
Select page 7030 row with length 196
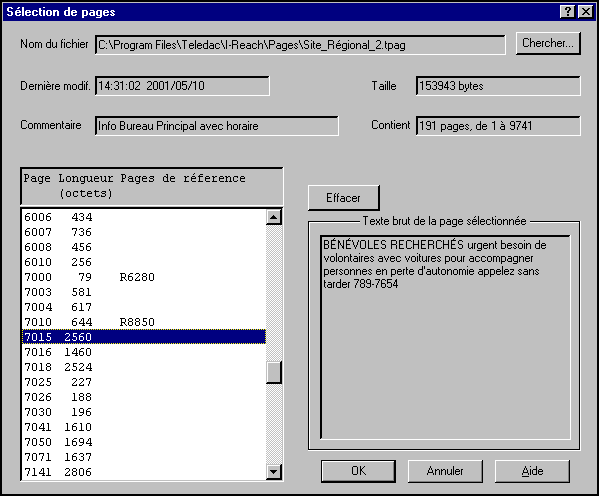tap(144, 412)
